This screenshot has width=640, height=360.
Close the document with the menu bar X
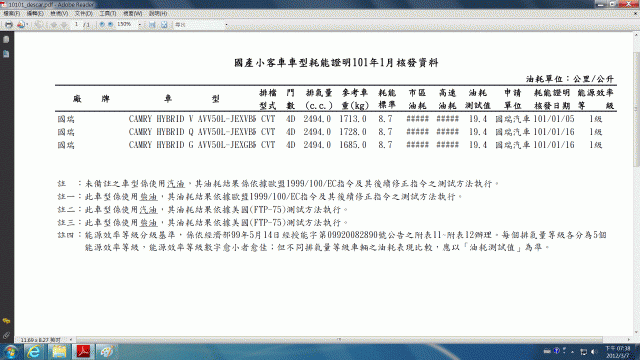click(x=636, y=13)
